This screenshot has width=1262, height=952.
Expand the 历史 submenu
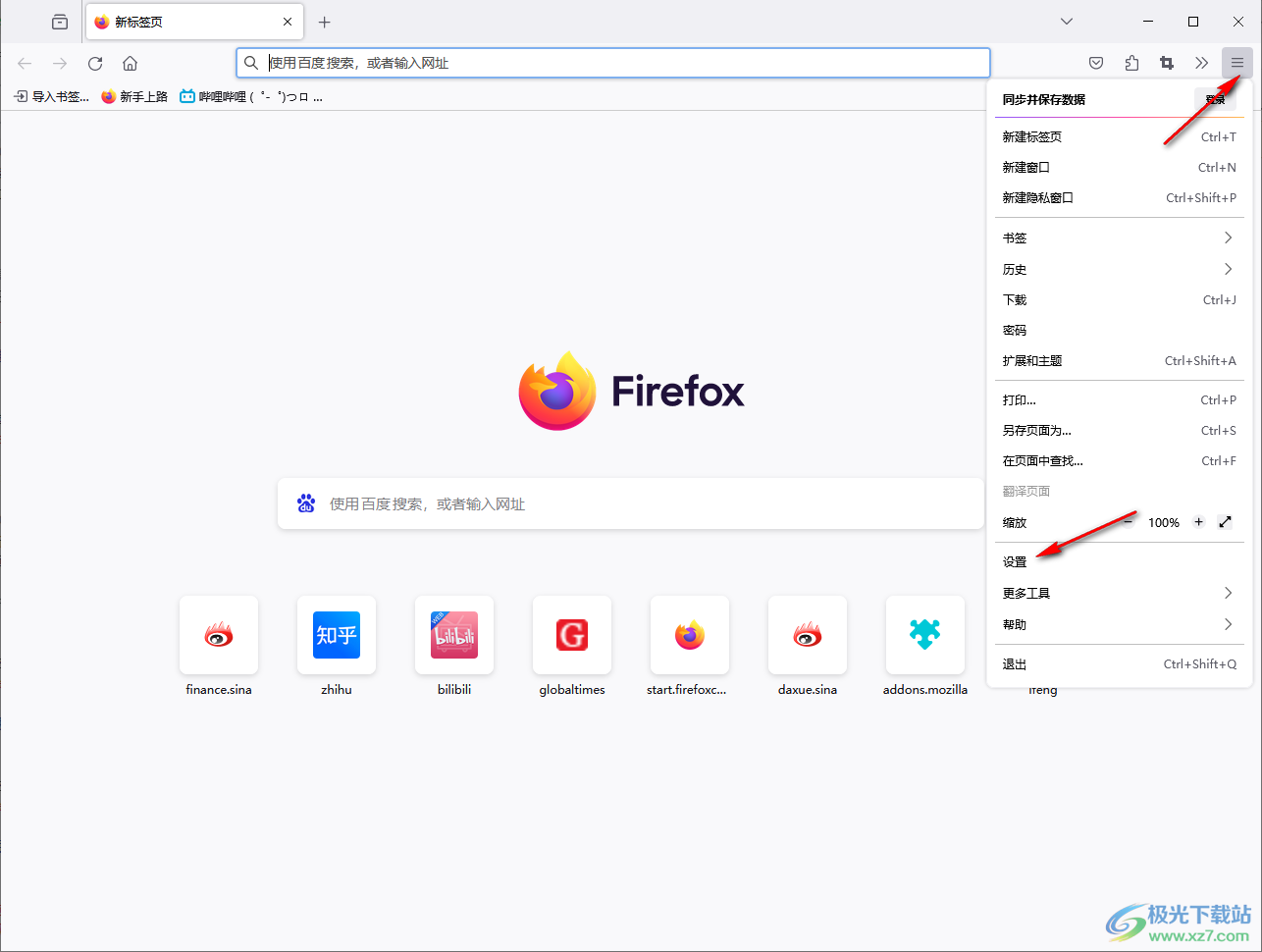click(1119, 269)
